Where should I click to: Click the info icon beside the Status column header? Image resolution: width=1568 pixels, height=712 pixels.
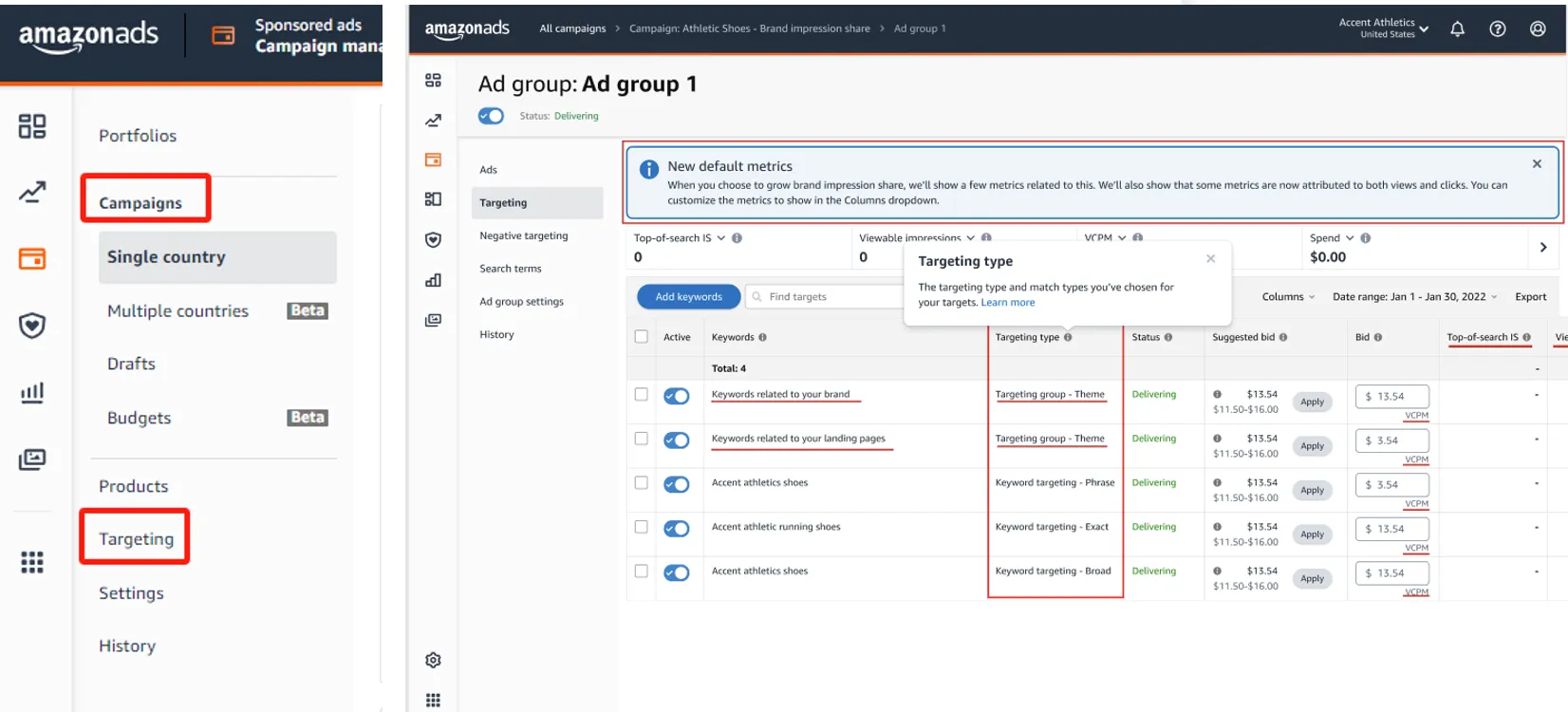(1167, 337)
